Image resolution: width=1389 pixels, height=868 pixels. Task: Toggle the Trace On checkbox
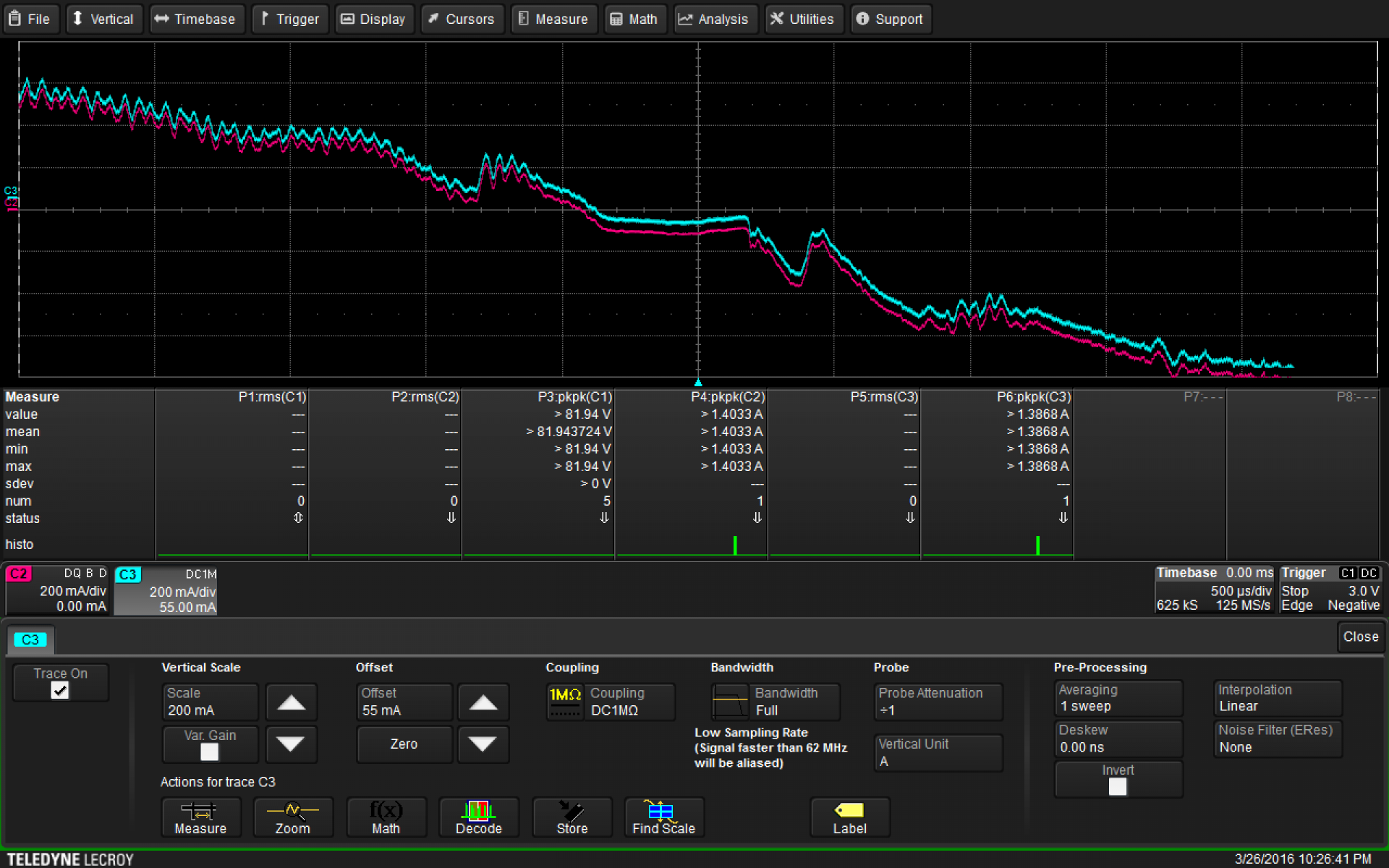click(60, 691)
